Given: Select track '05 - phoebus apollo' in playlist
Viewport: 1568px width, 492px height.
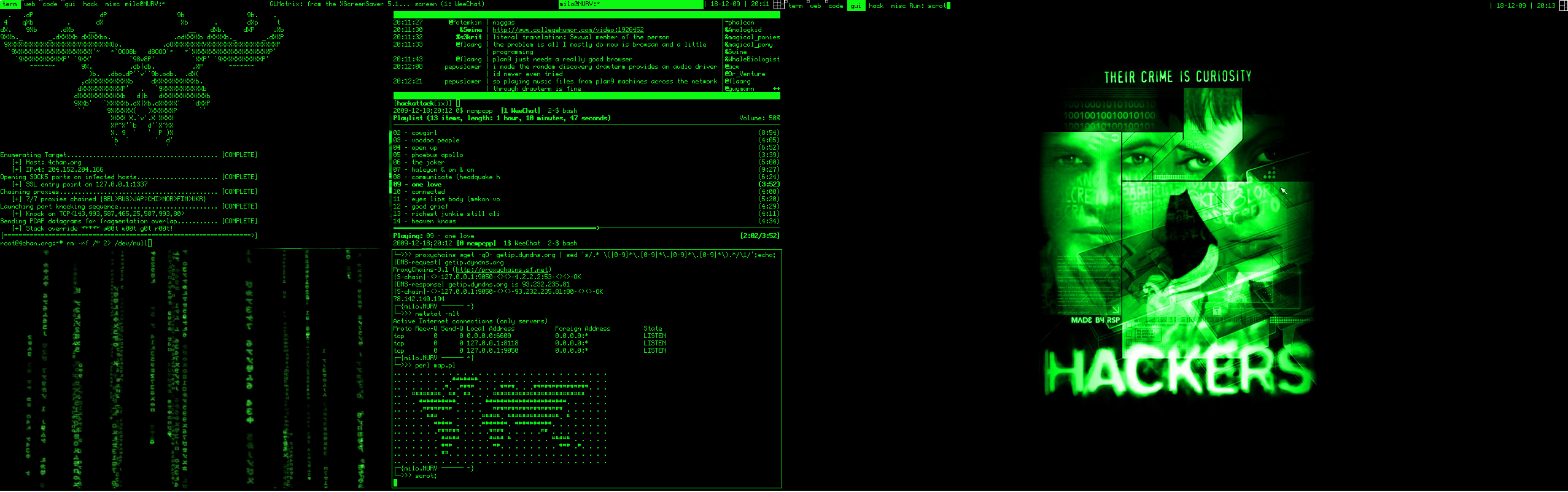Looking at the screenshot, I should (586, 155).
